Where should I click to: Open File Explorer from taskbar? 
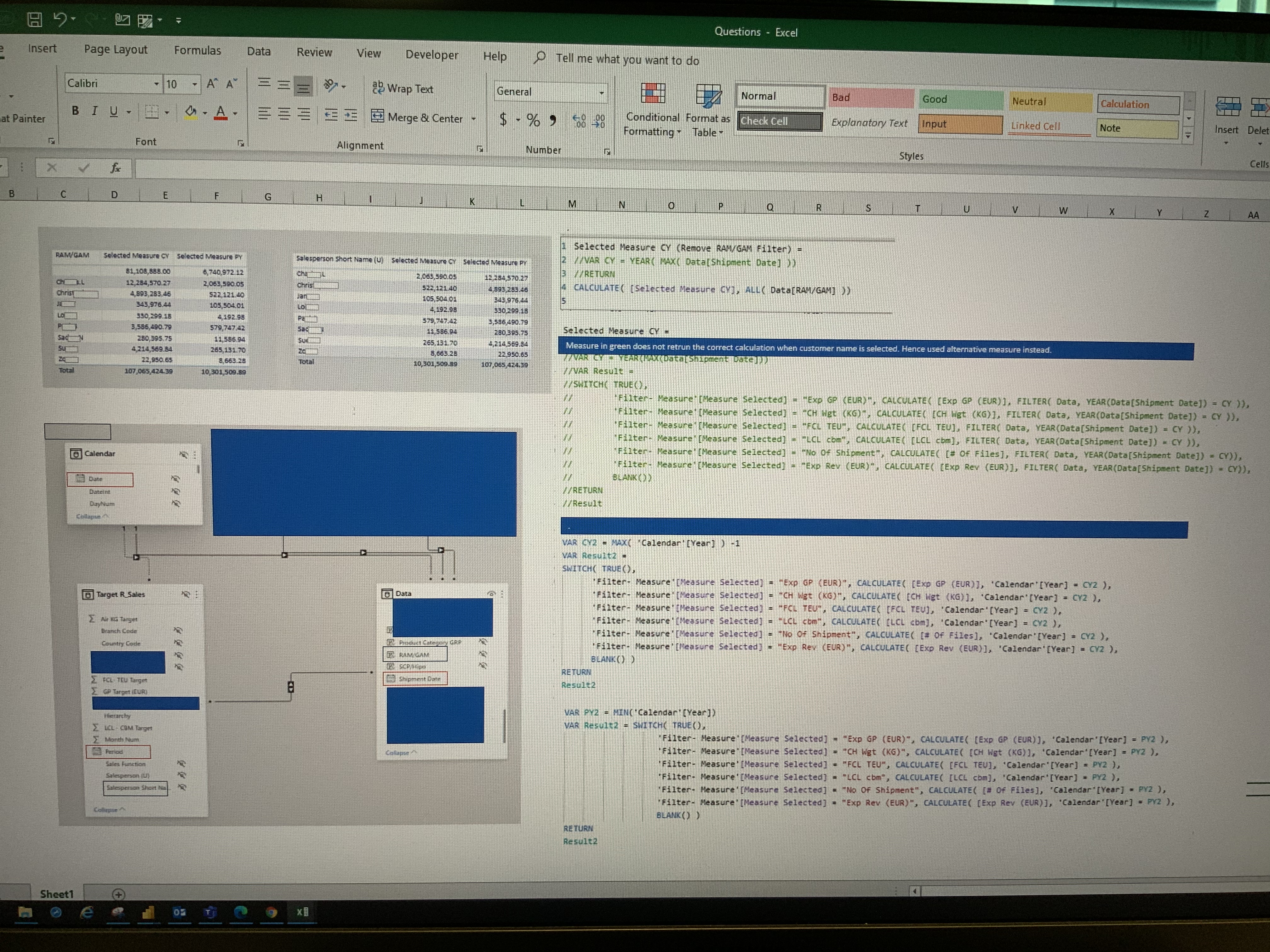[25, 912]
